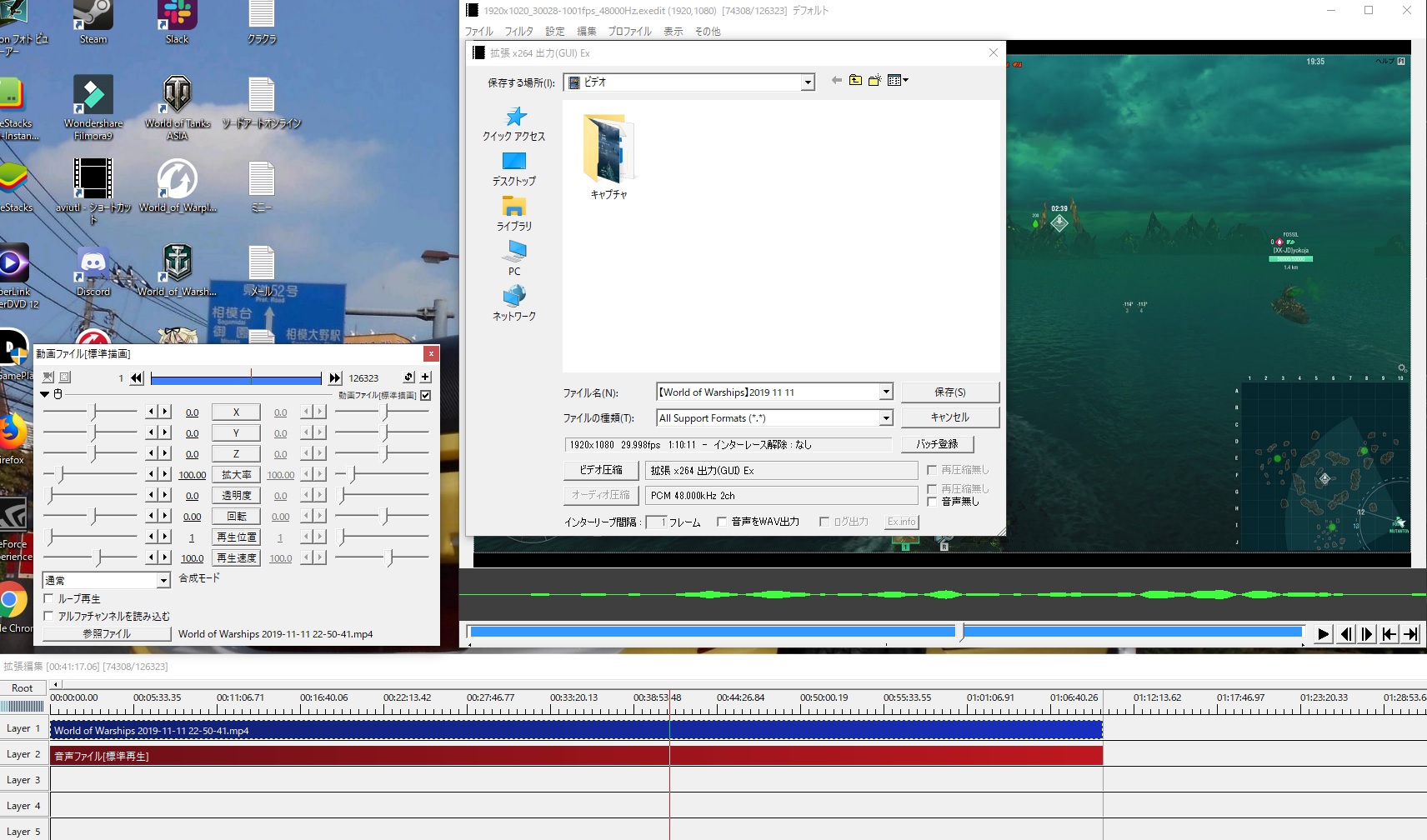Select the aviutl shortcut on desktop
Image resolution: width=1427 pixels, height=840 pixels.
93,192
